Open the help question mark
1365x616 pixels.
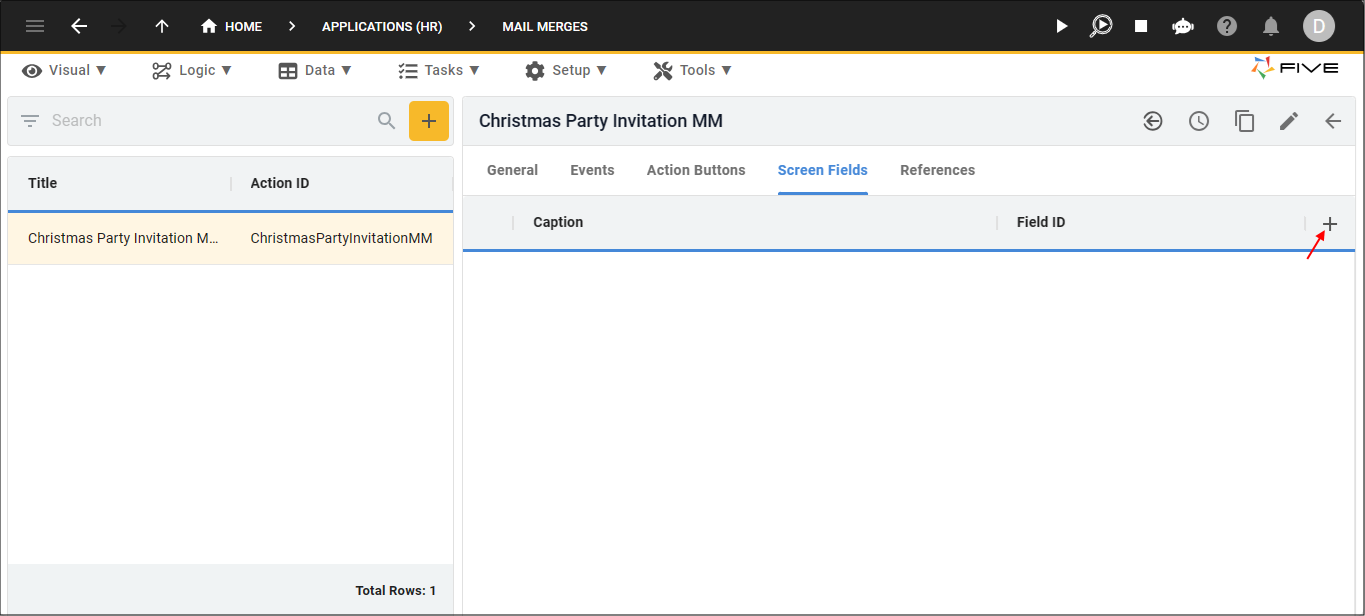tap(1227, 26)
